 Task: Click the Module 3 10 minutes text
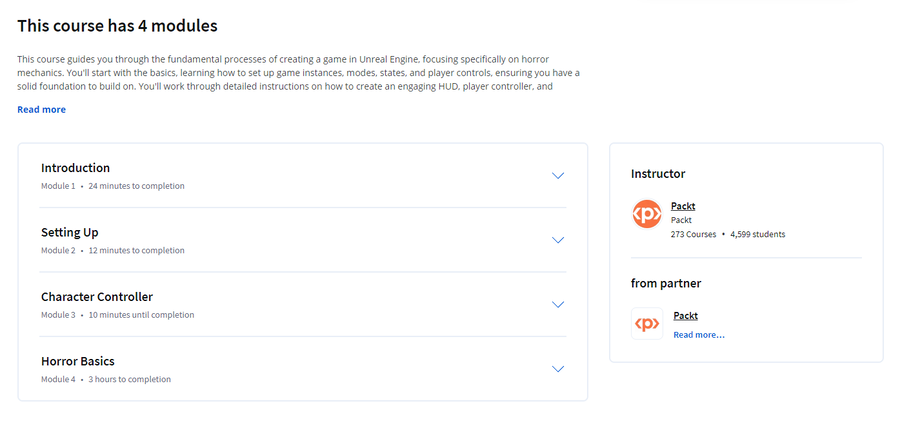pyautogui.click(x=117, y=315)
